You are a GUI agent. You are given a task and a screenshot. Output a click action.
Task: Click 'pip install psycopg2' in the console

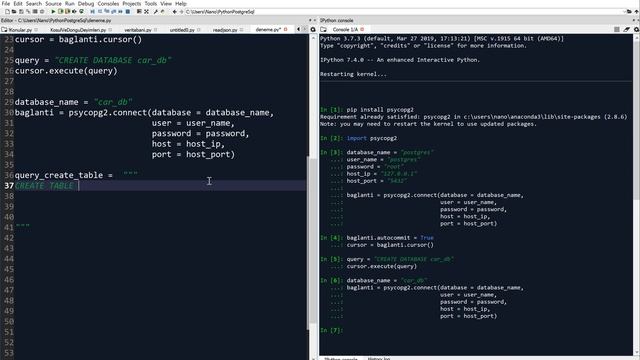click(380, 110)
